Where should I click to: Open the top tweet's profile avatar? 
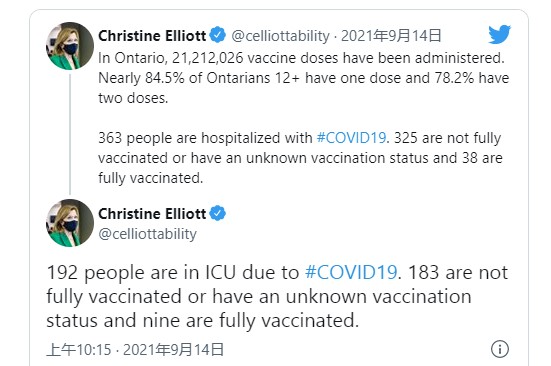coord(70,46)
